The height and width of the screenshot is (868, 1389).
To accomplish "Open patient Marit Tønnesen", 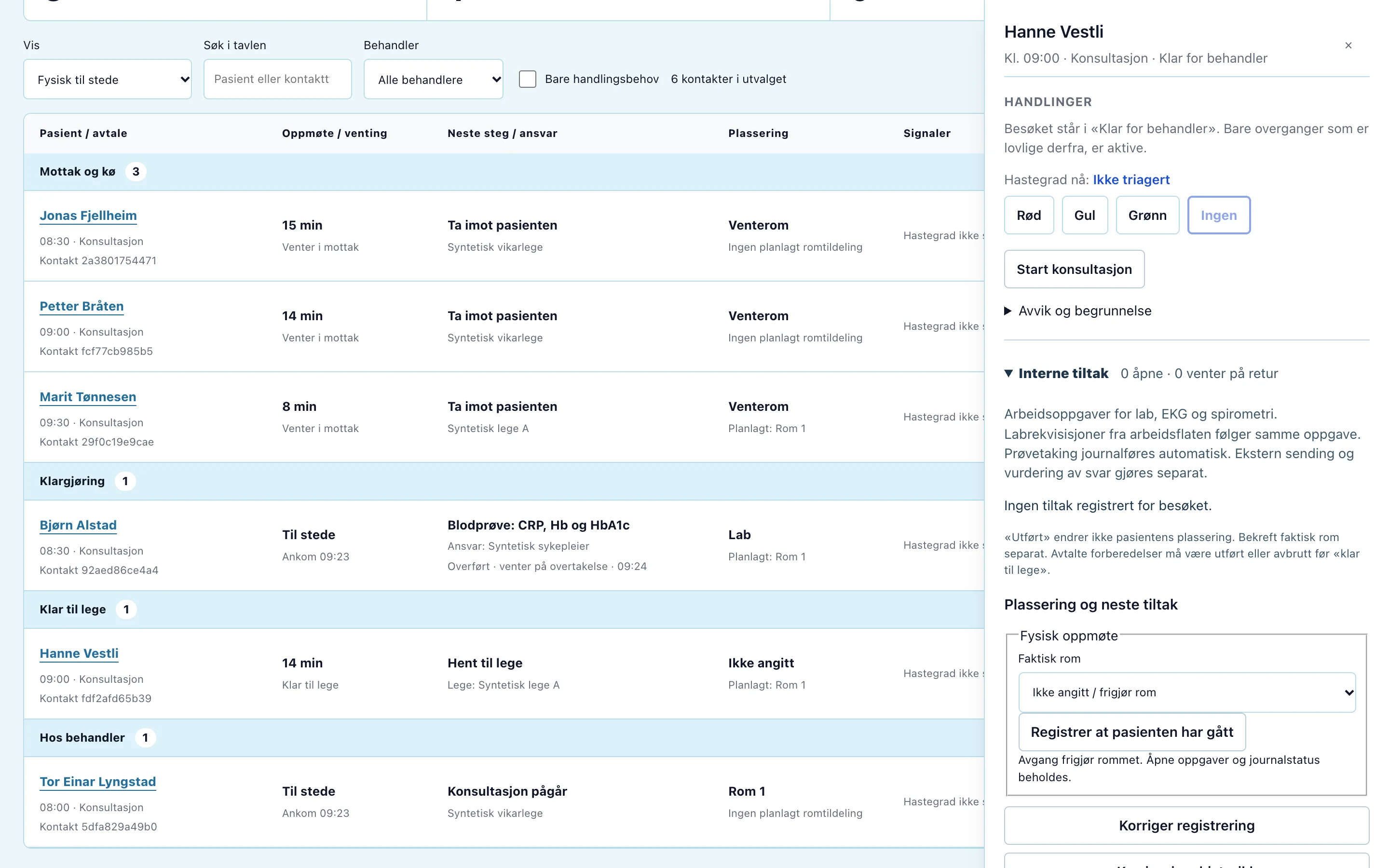I will click(88, 397).
